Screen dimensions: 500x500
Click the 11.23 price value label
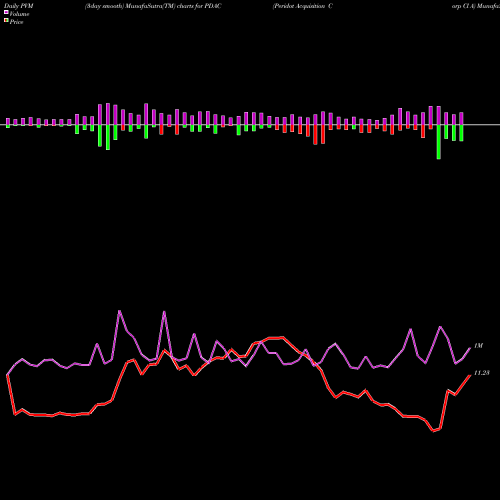pyautogui.click(x=482, y=373)
